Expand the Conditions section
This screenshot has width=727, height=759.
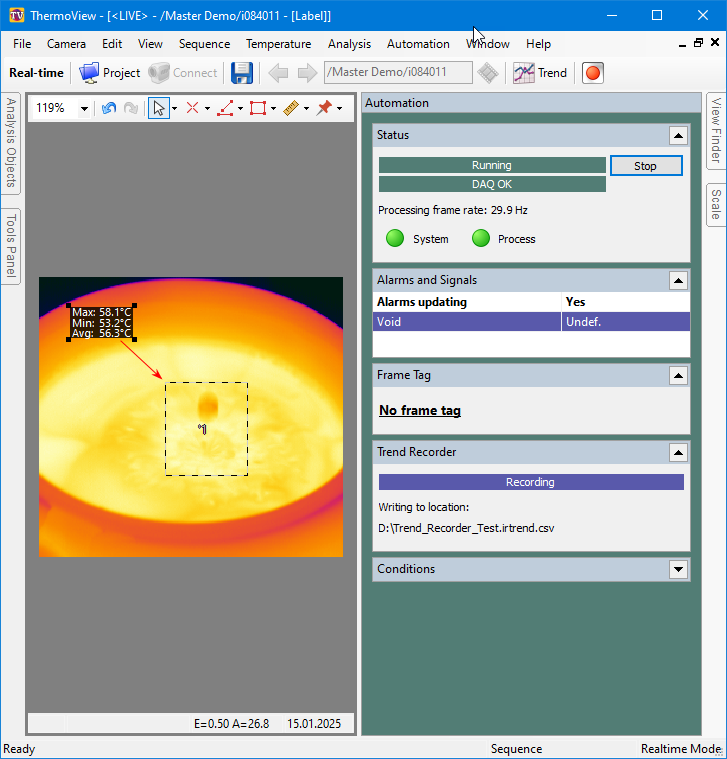[678, 569]
